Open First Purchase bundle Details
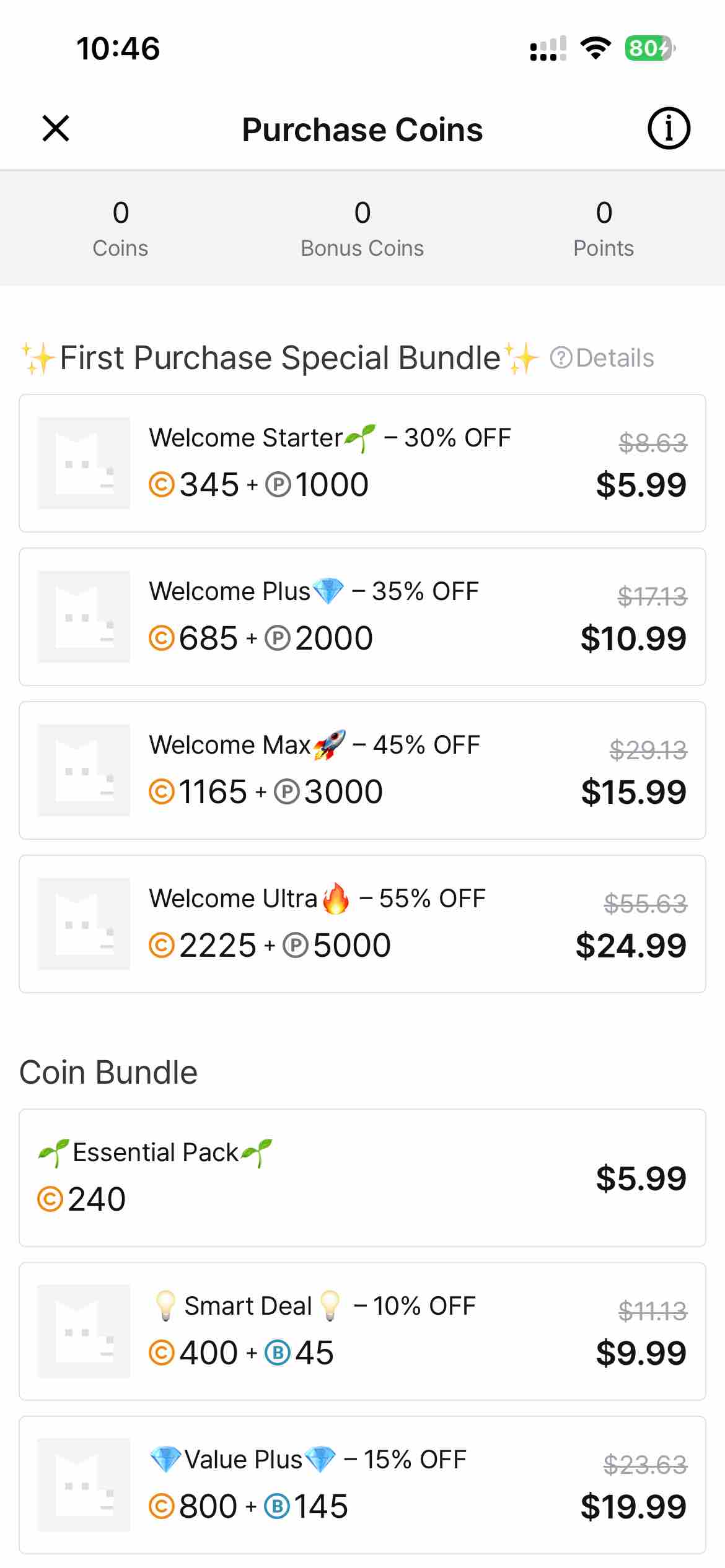Screen dimensions: 725x1568 (x=603, y=358)
